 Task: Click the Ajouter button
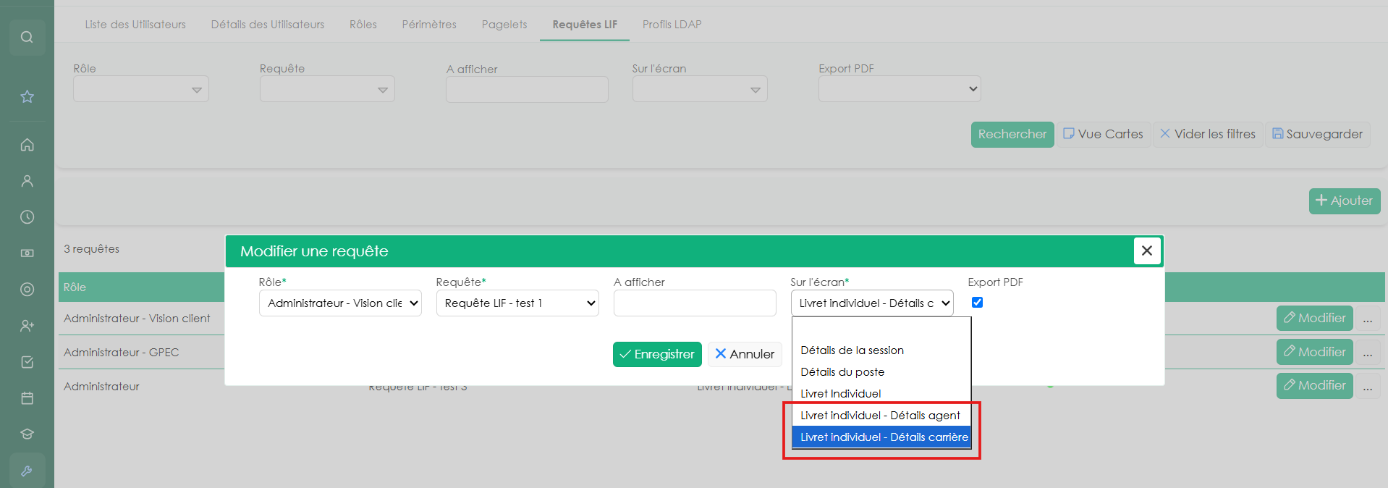1344,201
